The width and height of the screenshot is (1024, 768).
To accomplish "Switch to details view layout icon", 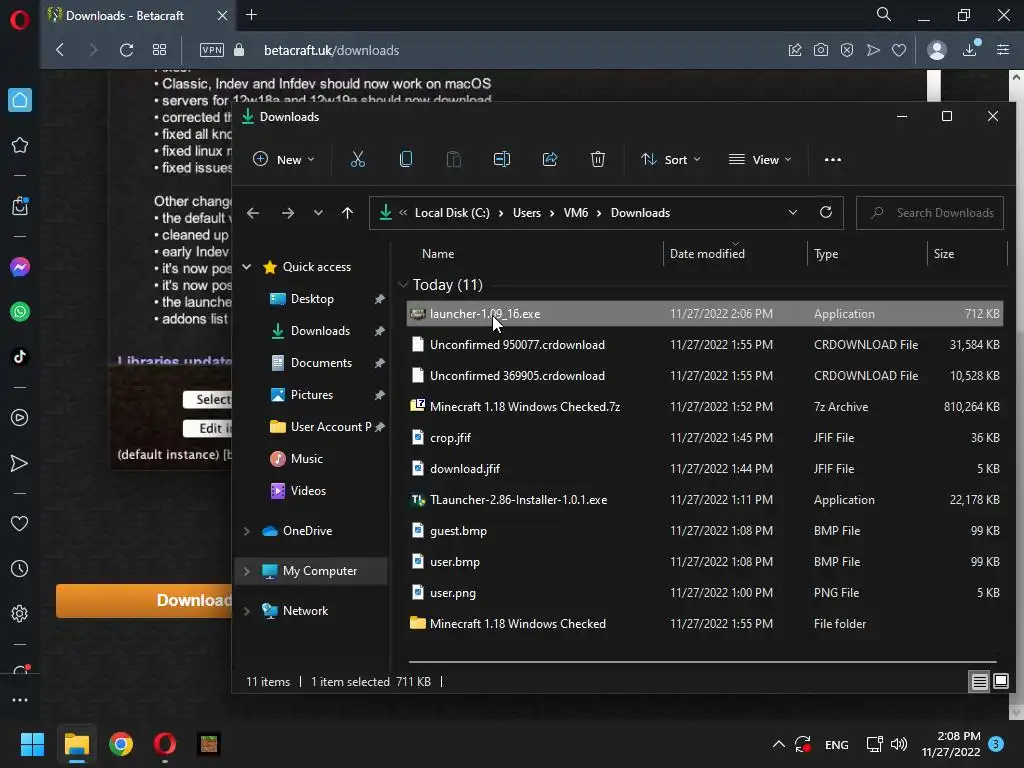I will tap(980, 682).
